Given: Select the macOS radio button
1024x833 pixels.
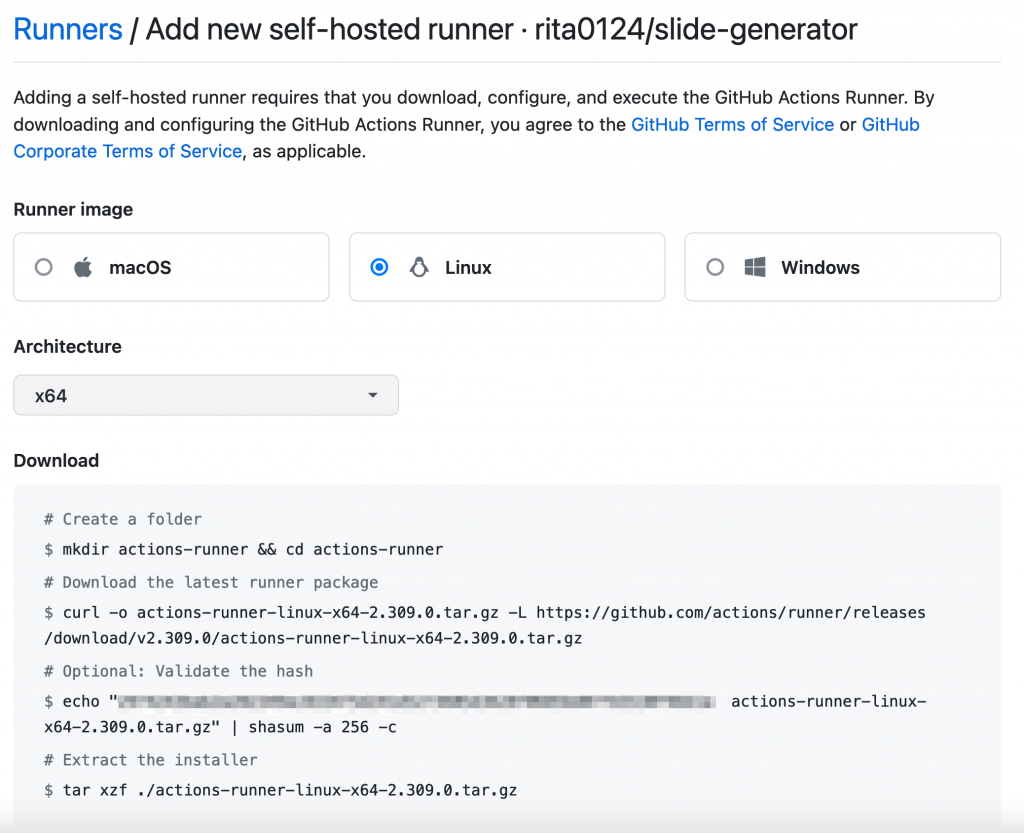Looking at the screenshot, I should point(44,267).
